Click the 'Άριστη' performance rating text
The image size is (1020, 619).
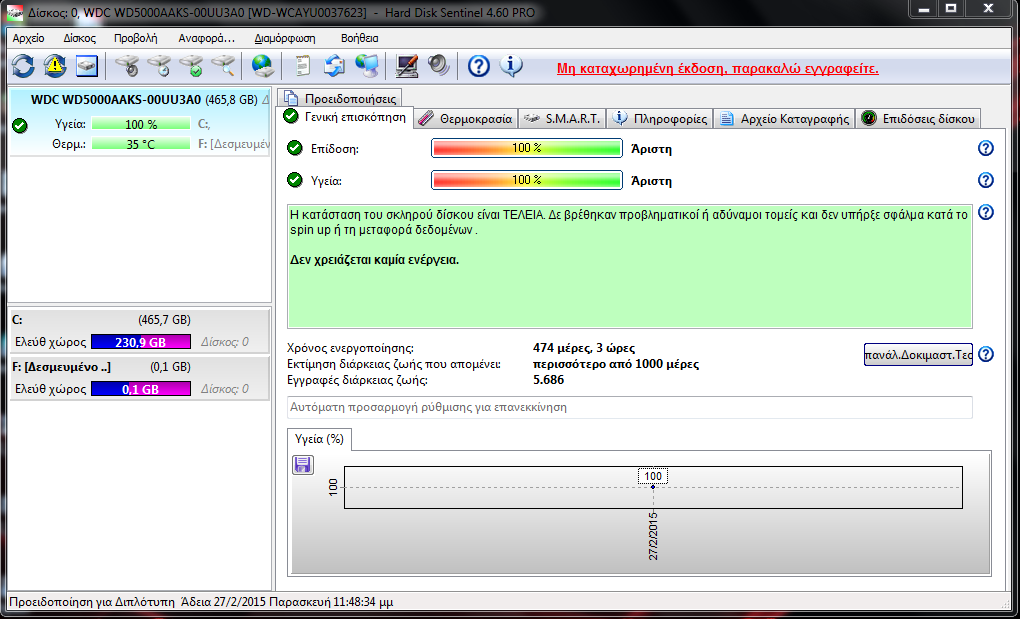click(651, 149)
